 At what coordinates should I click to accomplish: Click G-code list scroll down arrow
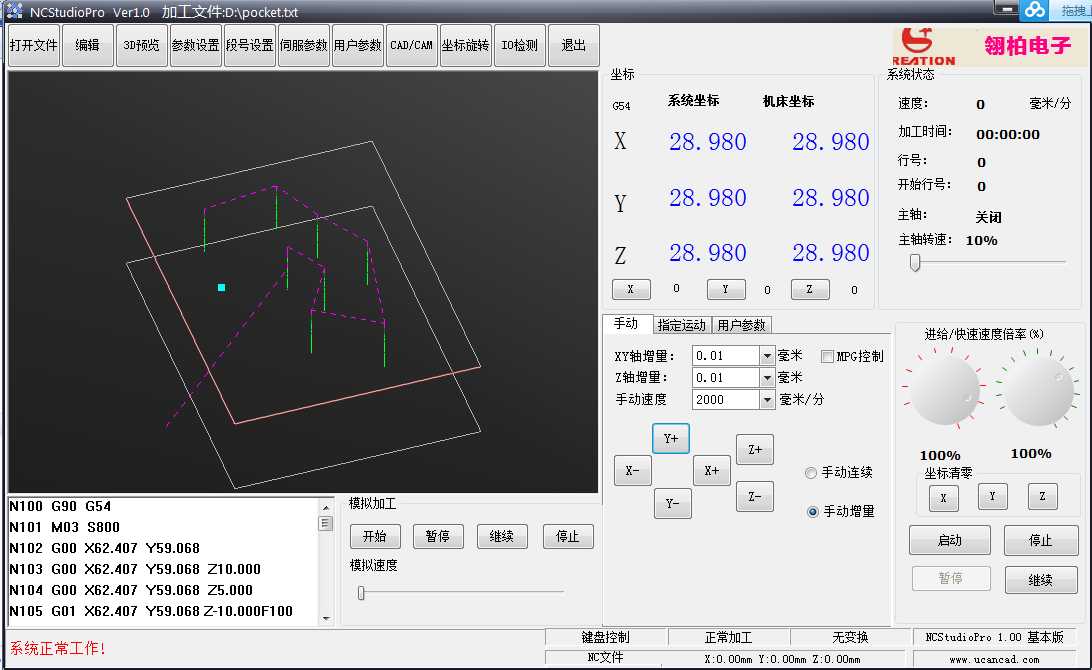pyautogui.click(x=325, y=618)
